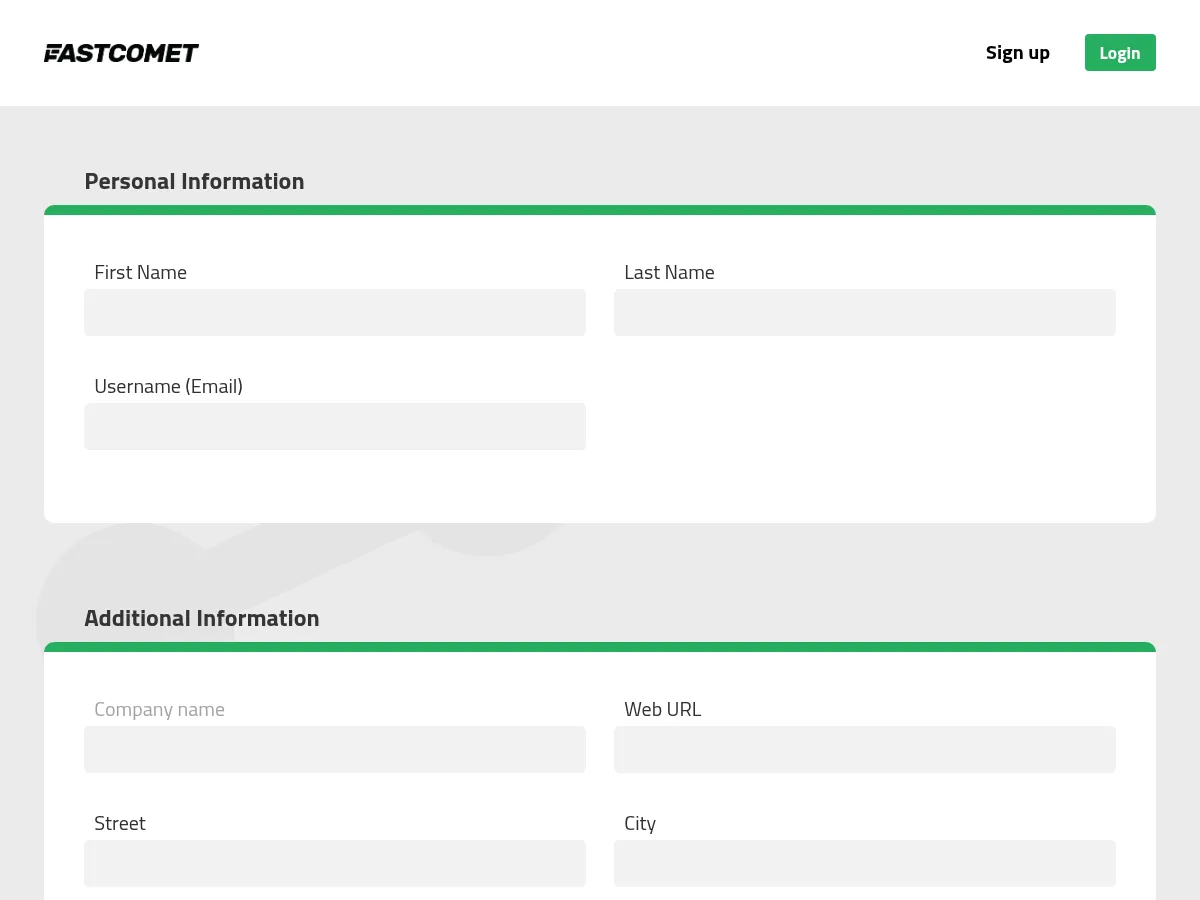Click the green bar under Personal Information

pyautogui.click(x=600, y=209)
